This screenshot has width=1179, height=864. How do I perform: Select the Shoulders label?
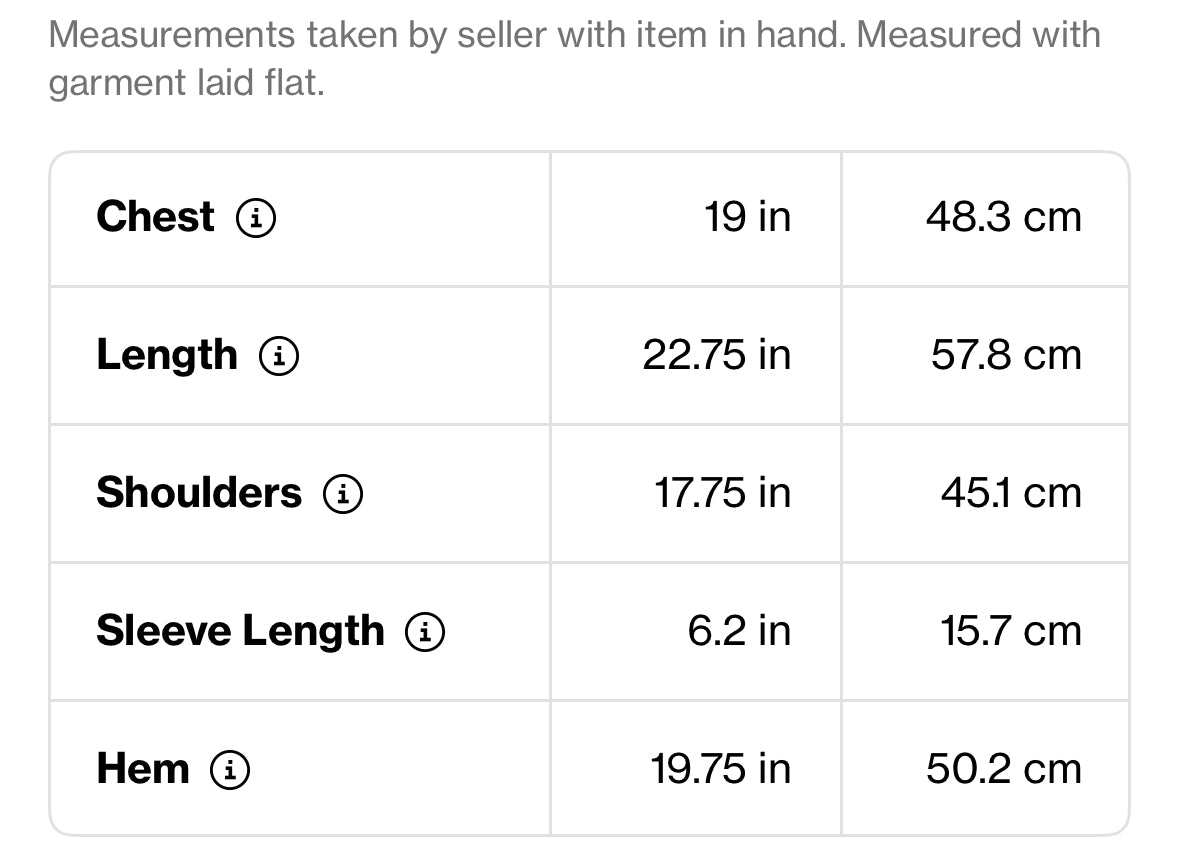[199, 493]
